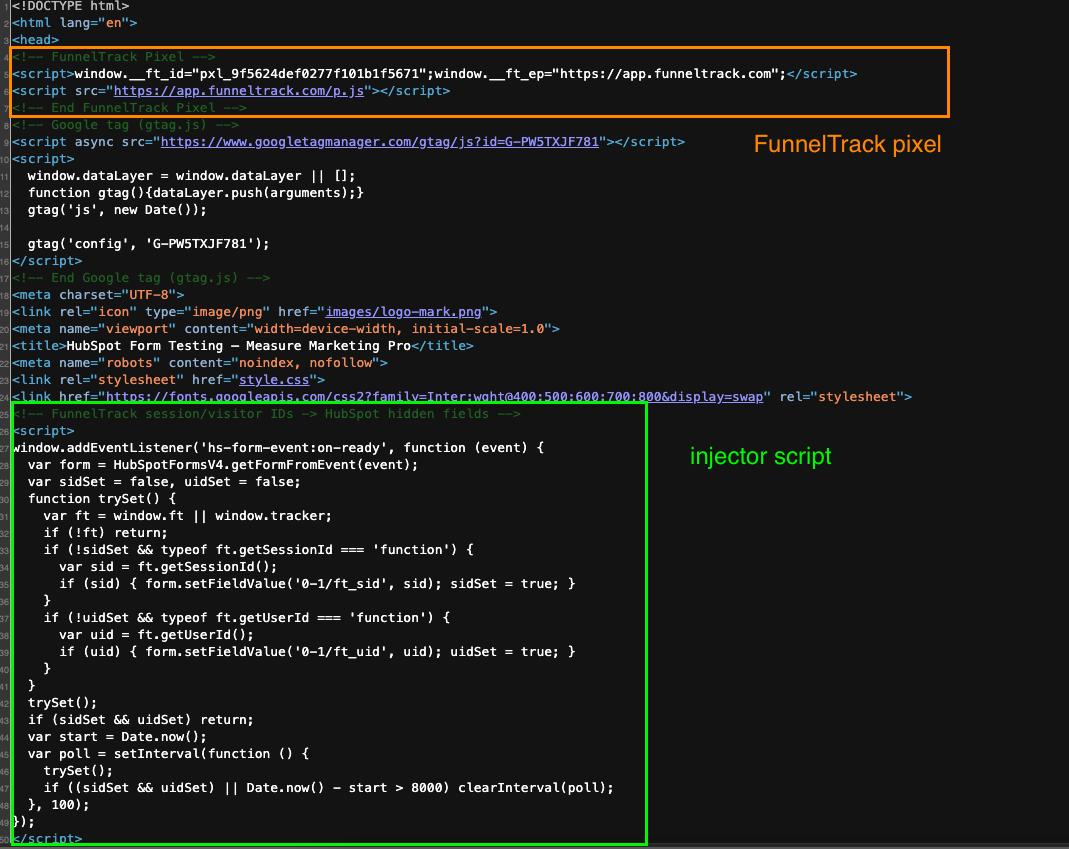Click the opening <head> tag
Viewport: 1069px width, 849px height.
(x=35, y=40)
